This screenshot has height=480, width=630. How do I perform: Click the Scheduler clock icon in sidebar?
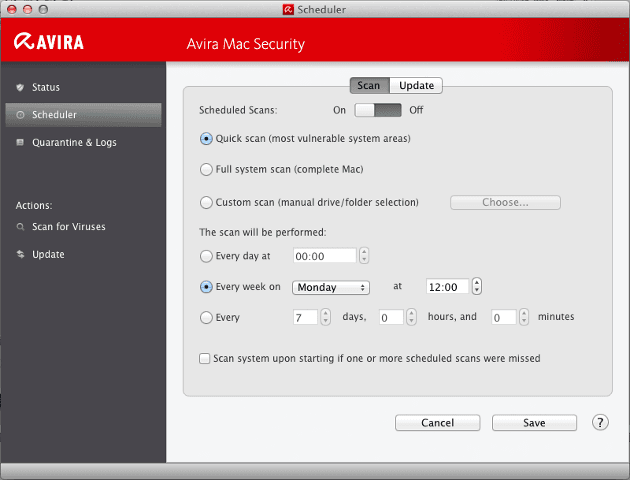coord(20,115)
